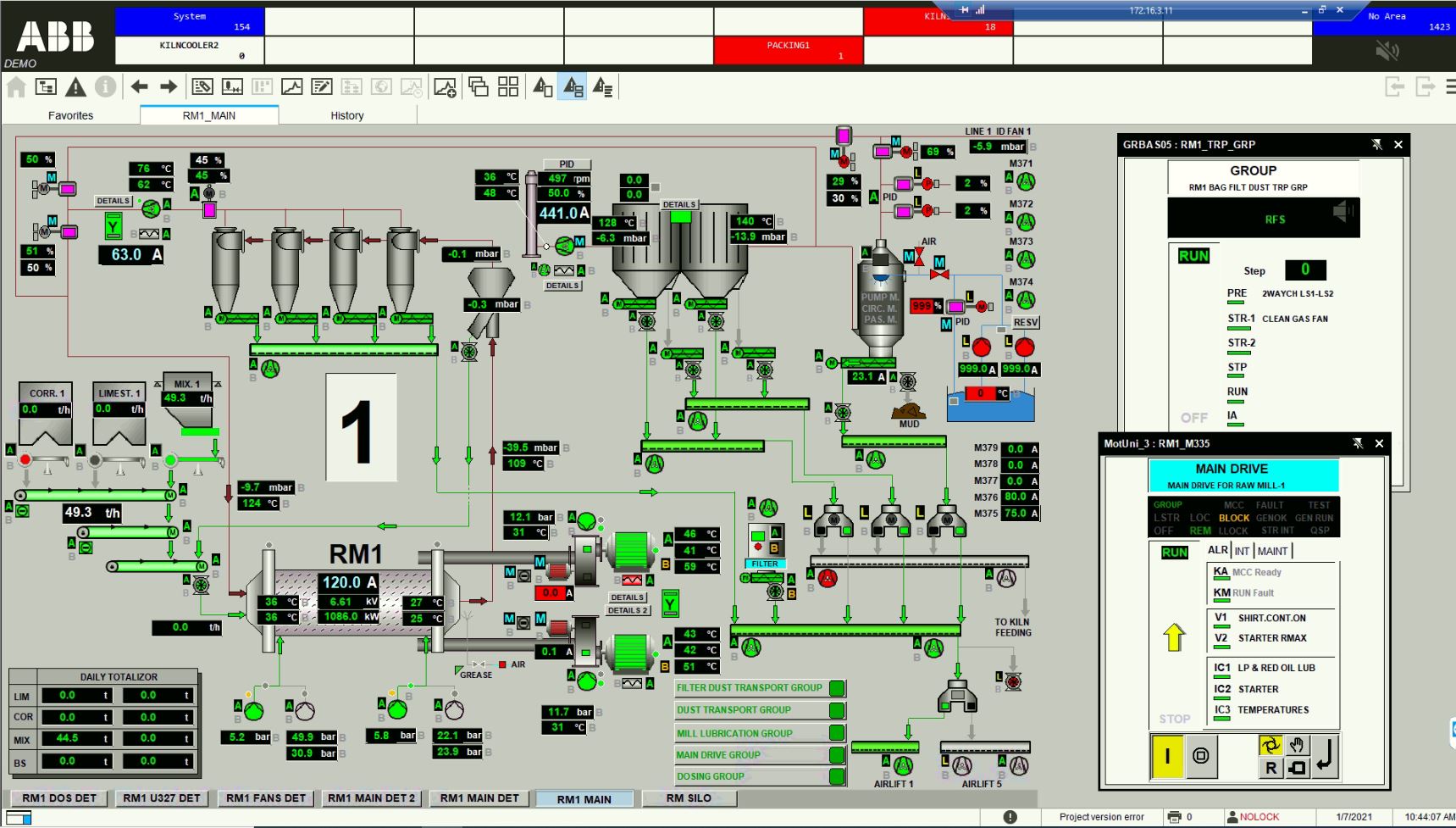Open the RM1 FANS DET display button
Screen dimensions: 1456x828
266,797
